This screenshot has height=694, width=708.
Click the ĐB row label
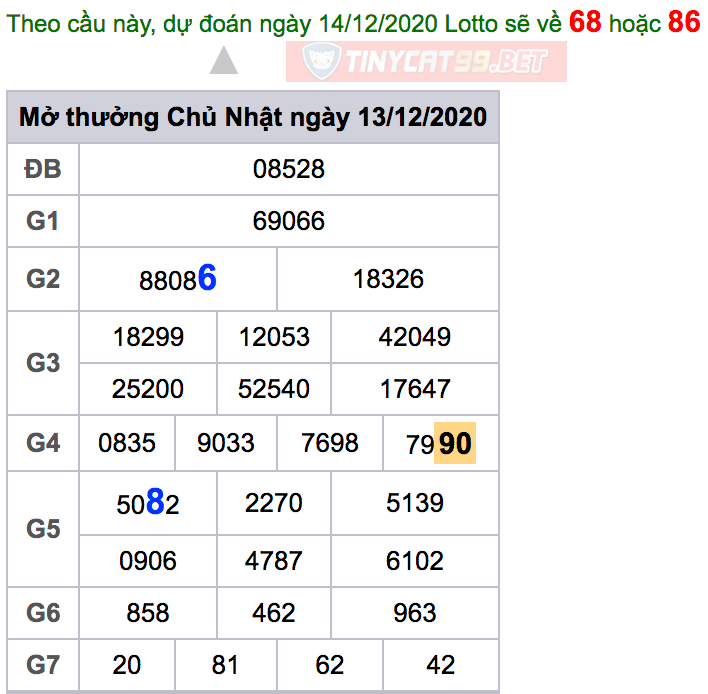coord(43,169)
